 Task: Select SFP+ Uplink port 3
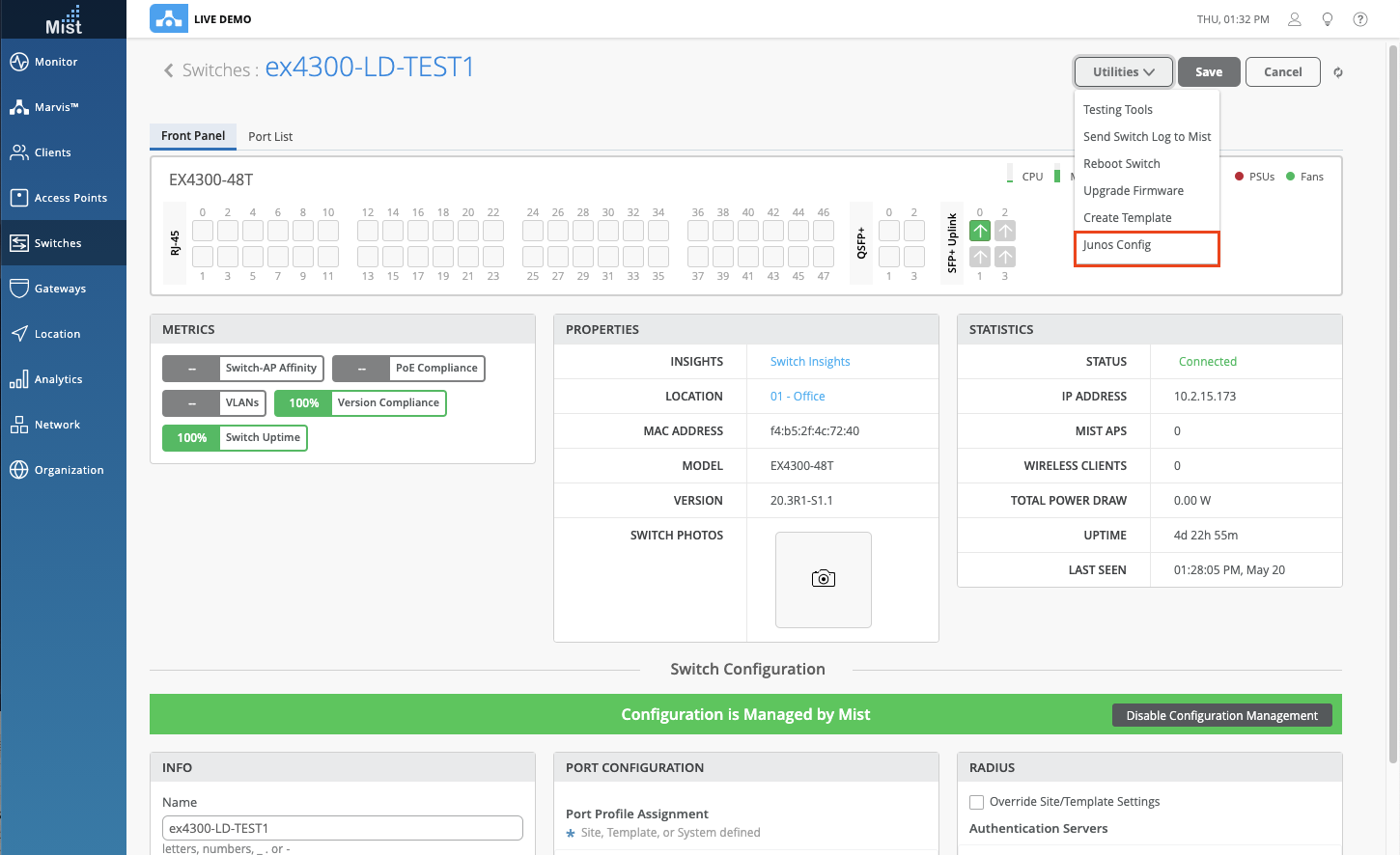[1005, 257]
